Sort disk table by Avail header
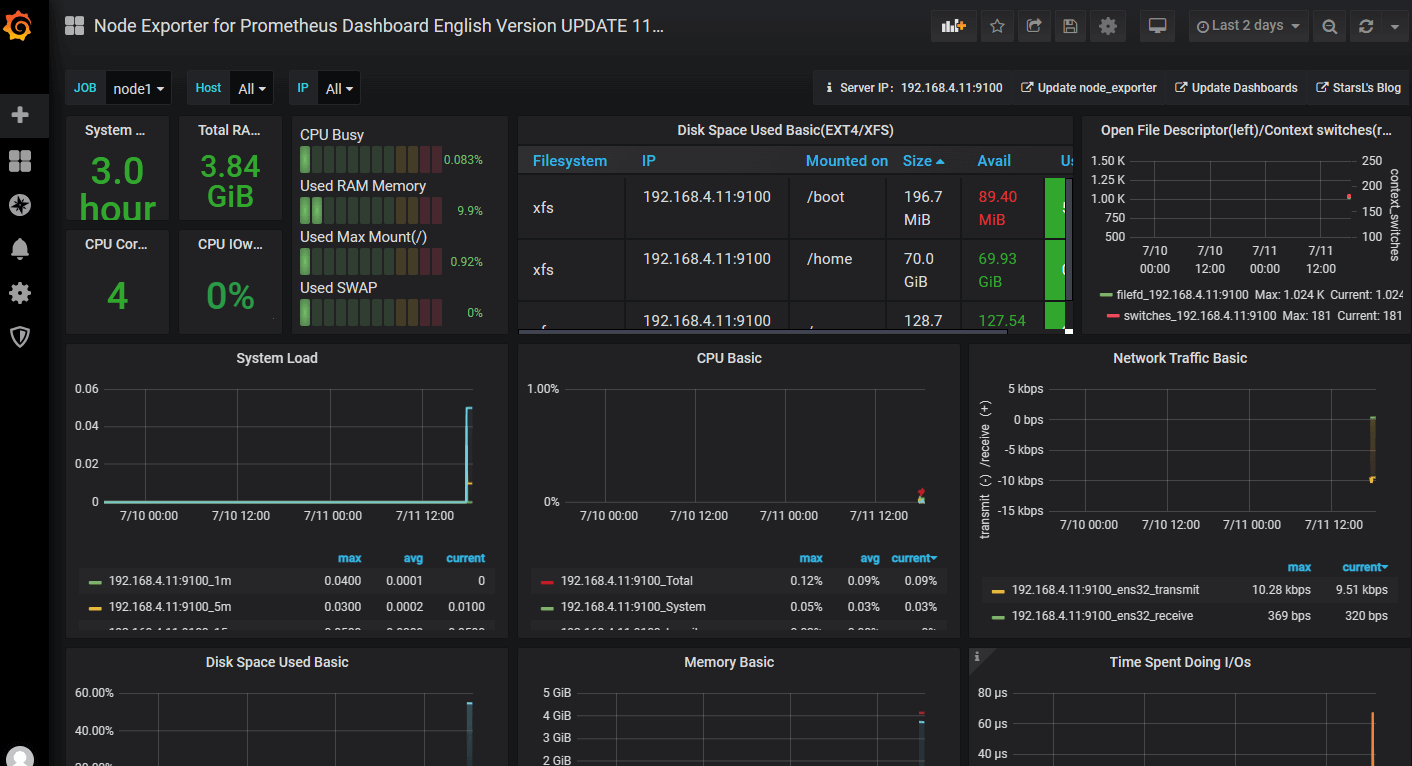The height and width of the screenshot is (766, 1412). coord(994,161)
